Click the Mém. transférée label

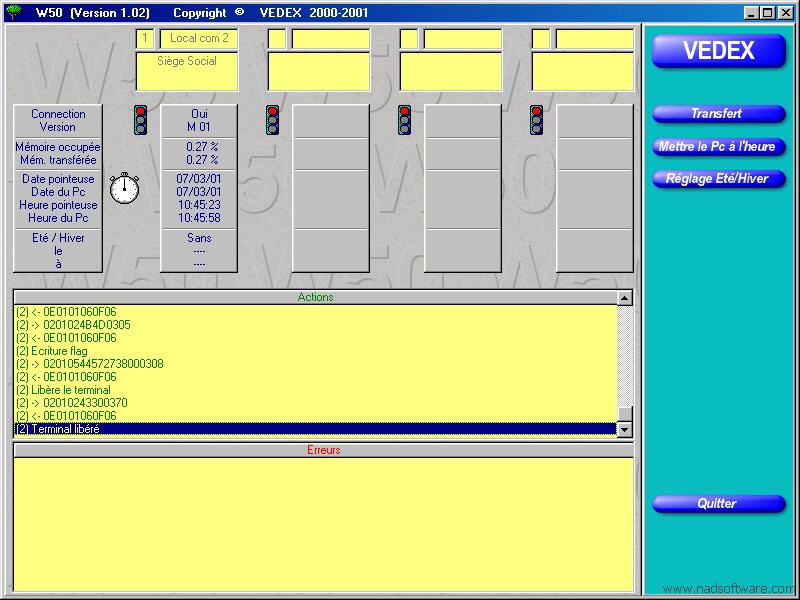click(x=58, y=160)
